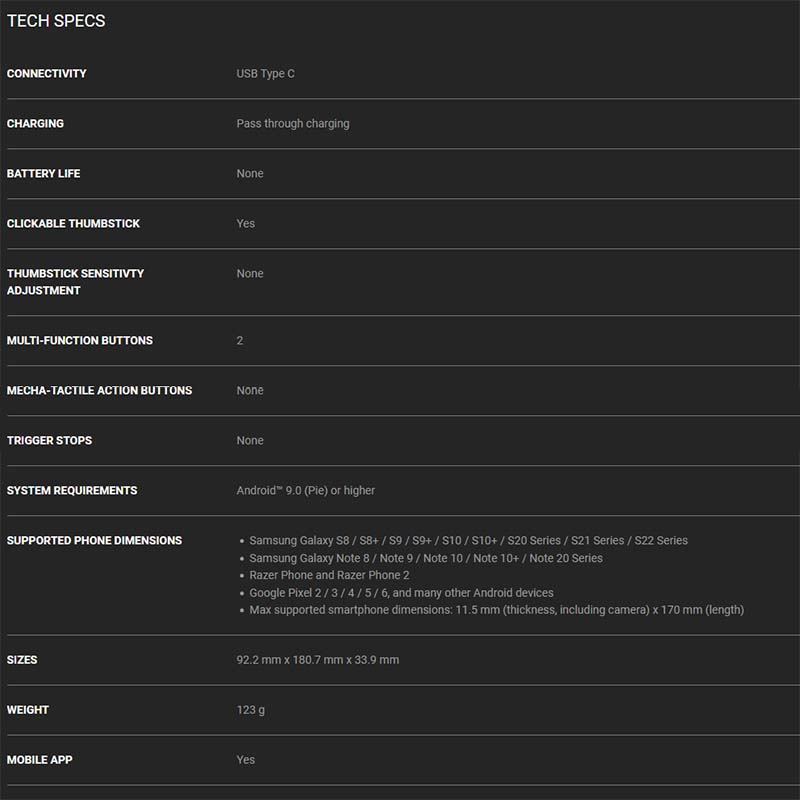Click the TECH SPECS heading

tap(56, 21)
